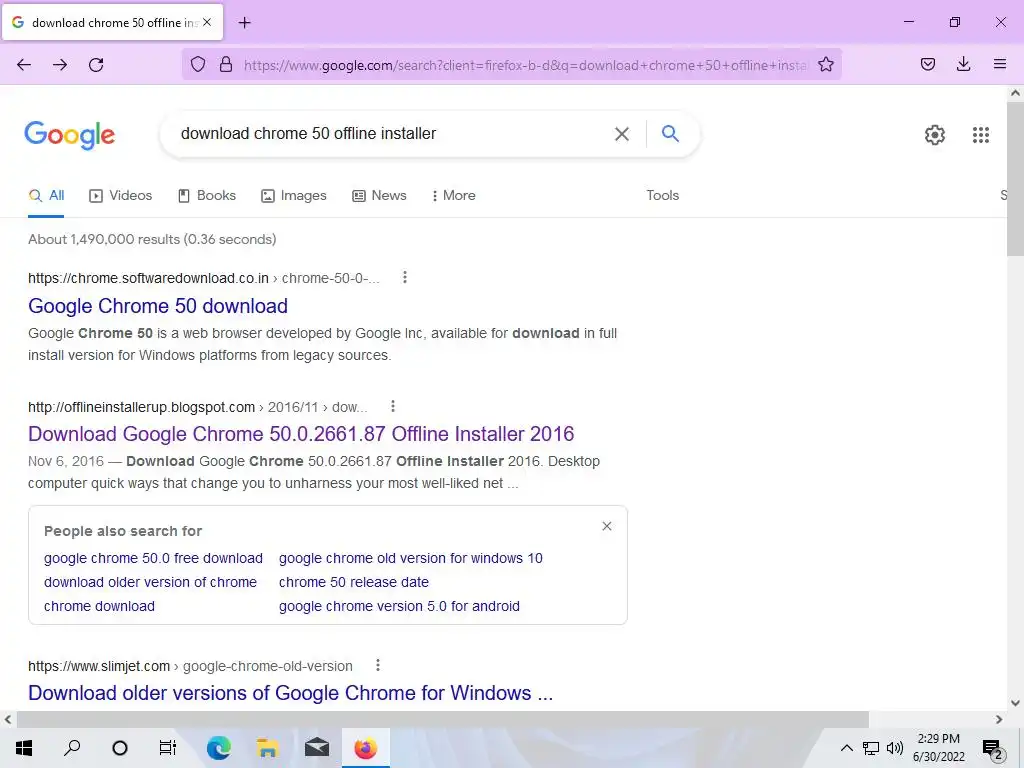Viewport: 1024px width, 768px height.
Task: Open the taskbar clock showing 2:29 PM
Action: click(x=938, y=748)
